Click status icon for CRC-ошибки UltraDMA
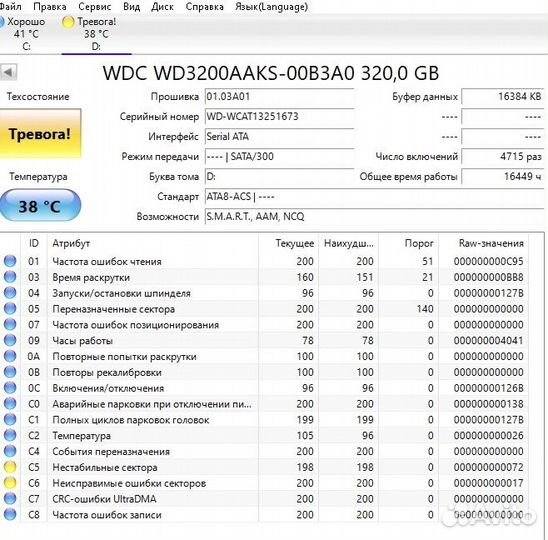The width and height of the screenshot is (548, 540). 10,498
